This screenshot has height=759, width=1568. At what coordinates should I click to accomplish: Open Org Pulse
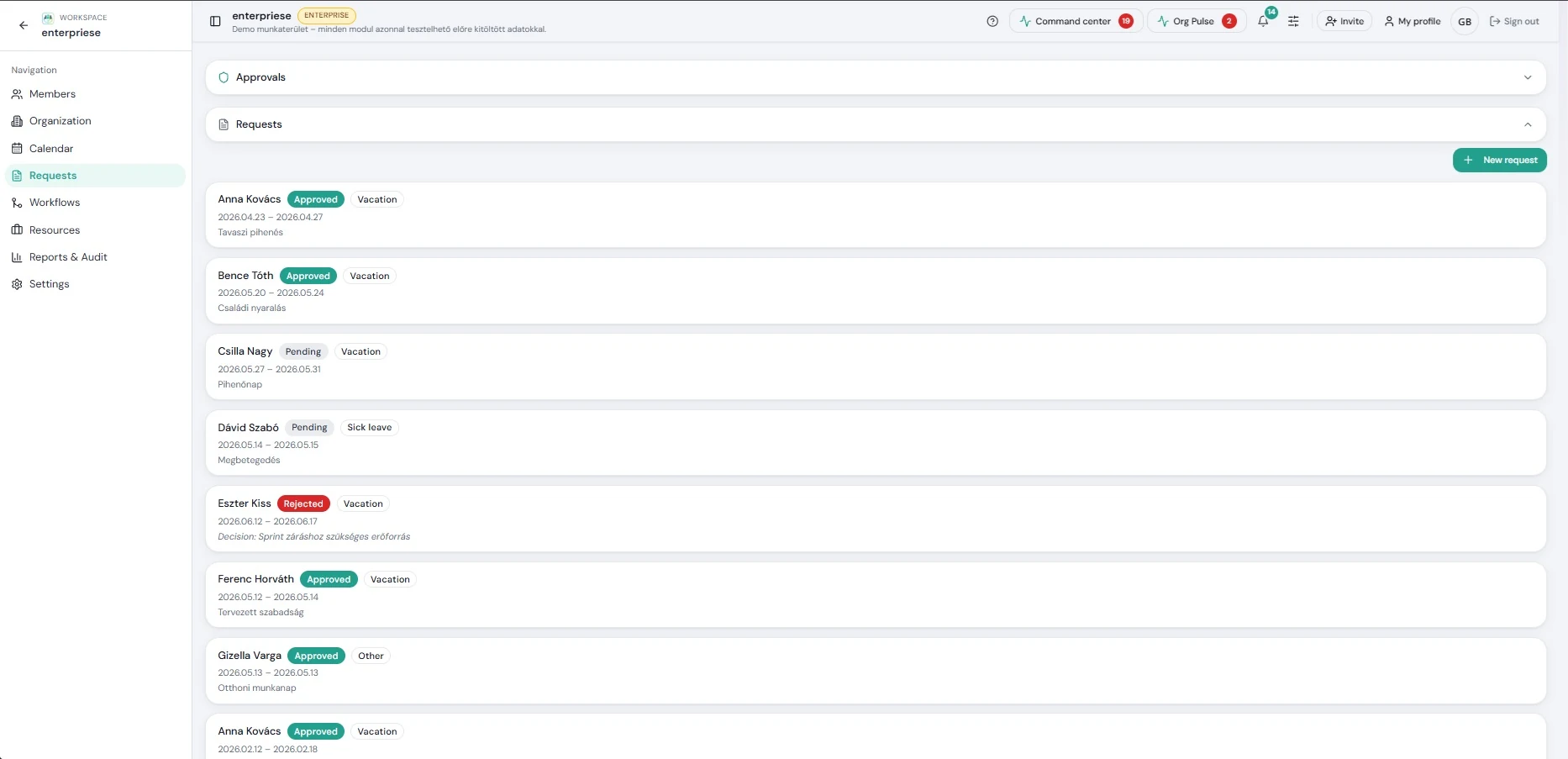[x=1196, y=21]
